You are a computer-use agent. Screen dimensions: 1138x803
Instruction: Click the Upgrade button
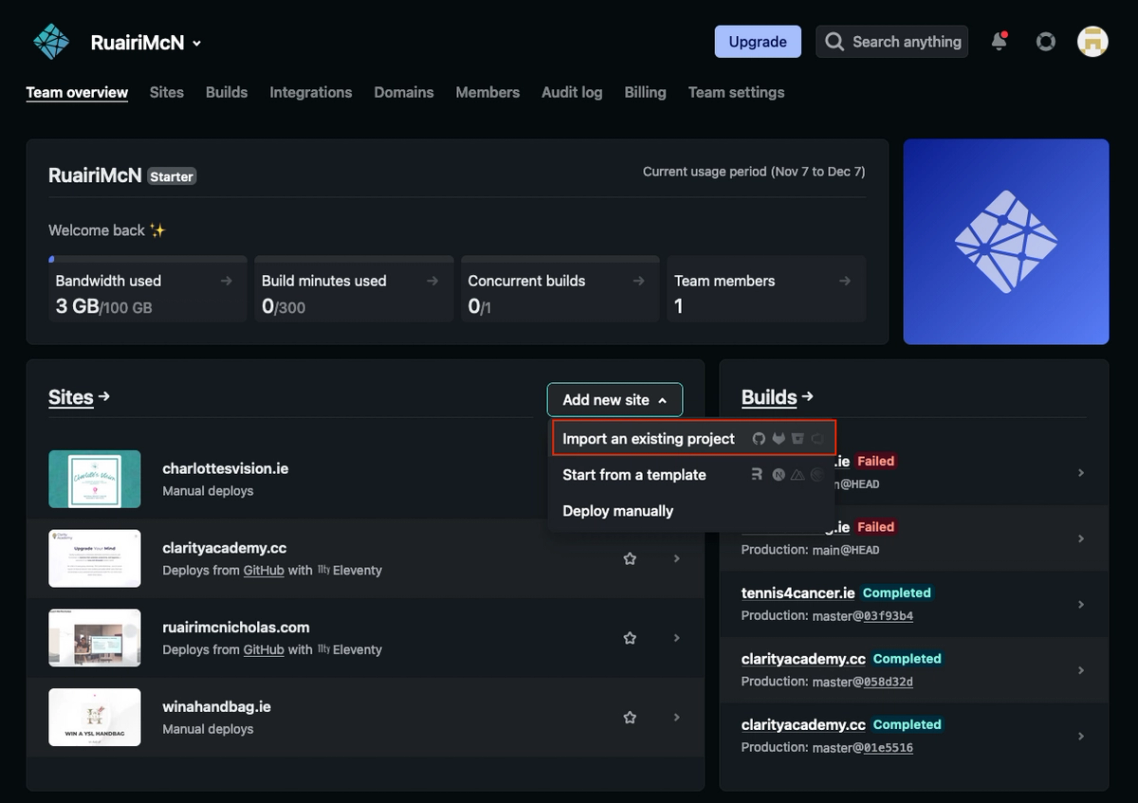pos(758,41)
